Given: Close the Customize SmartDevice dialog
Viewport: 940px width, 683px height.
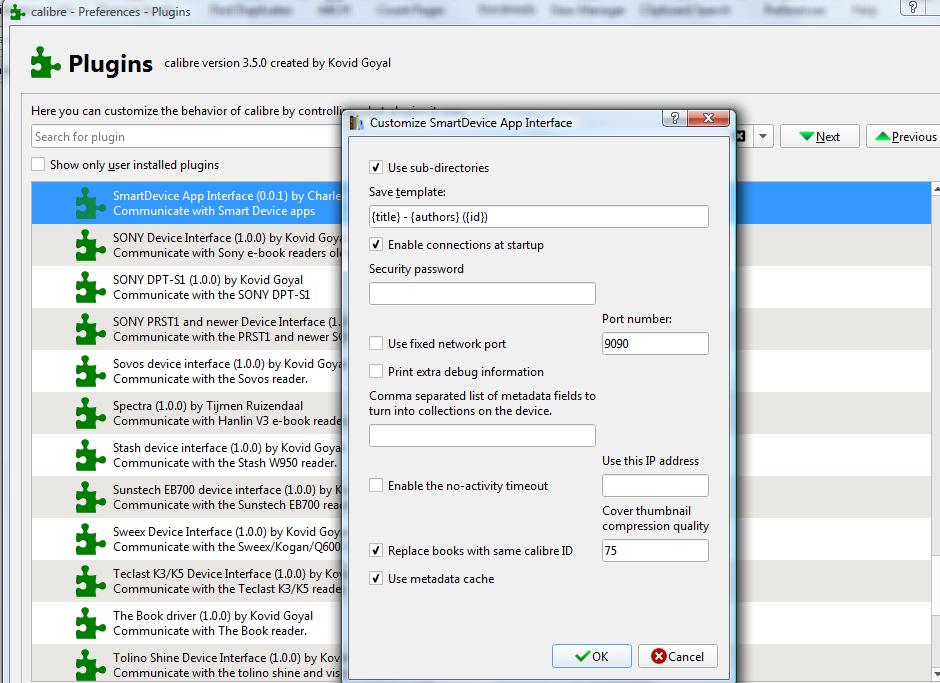Looking at the screenshot, I should (709, 118).
